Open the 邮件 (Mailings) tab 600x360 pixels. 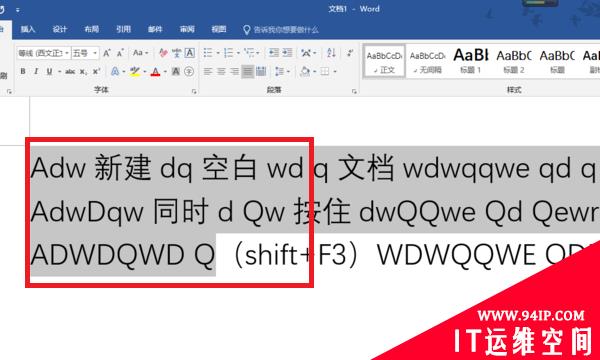[155, 29]
